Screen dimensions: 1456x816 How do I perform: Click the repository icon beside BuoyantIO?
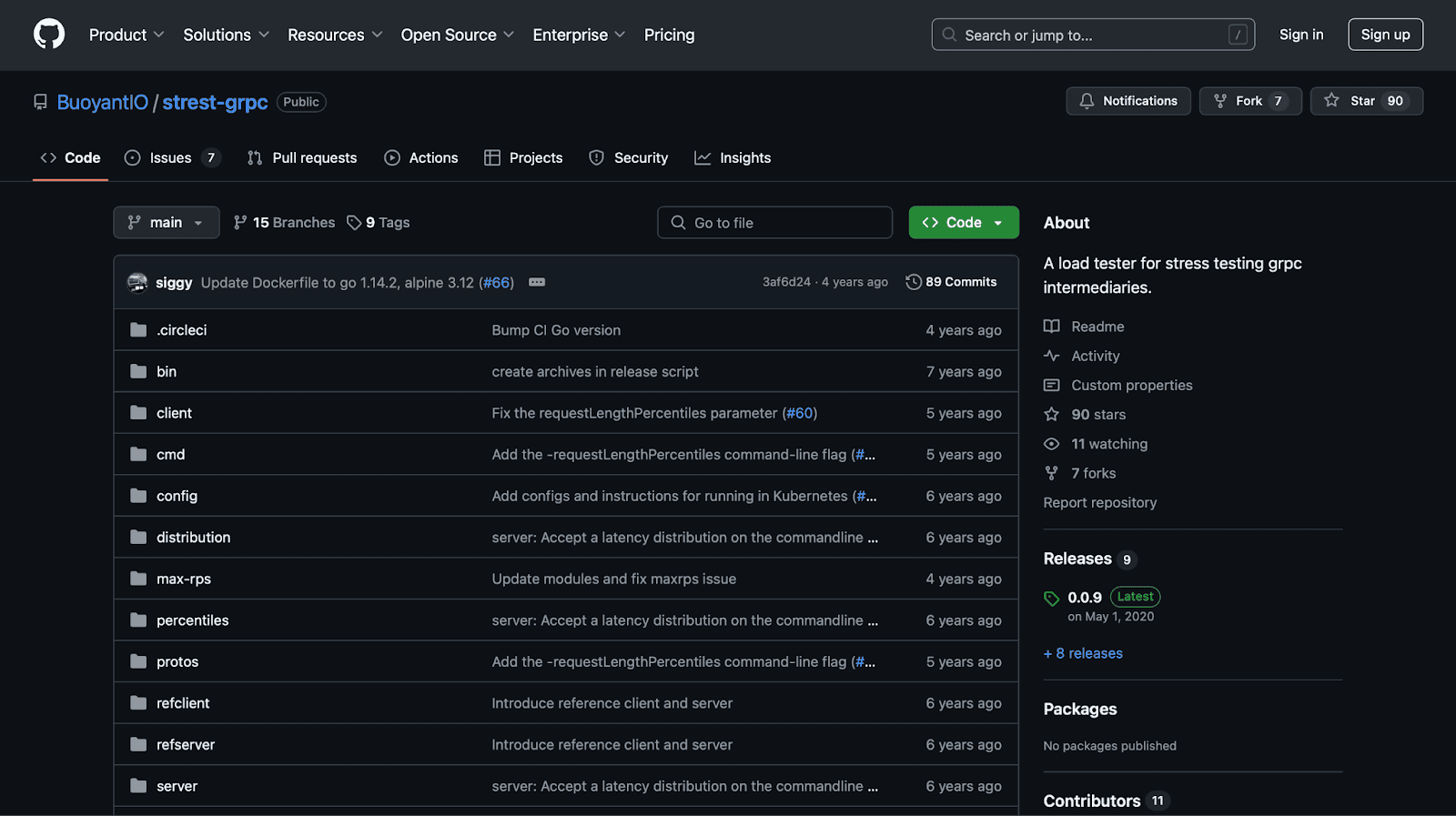click(40, 102)
